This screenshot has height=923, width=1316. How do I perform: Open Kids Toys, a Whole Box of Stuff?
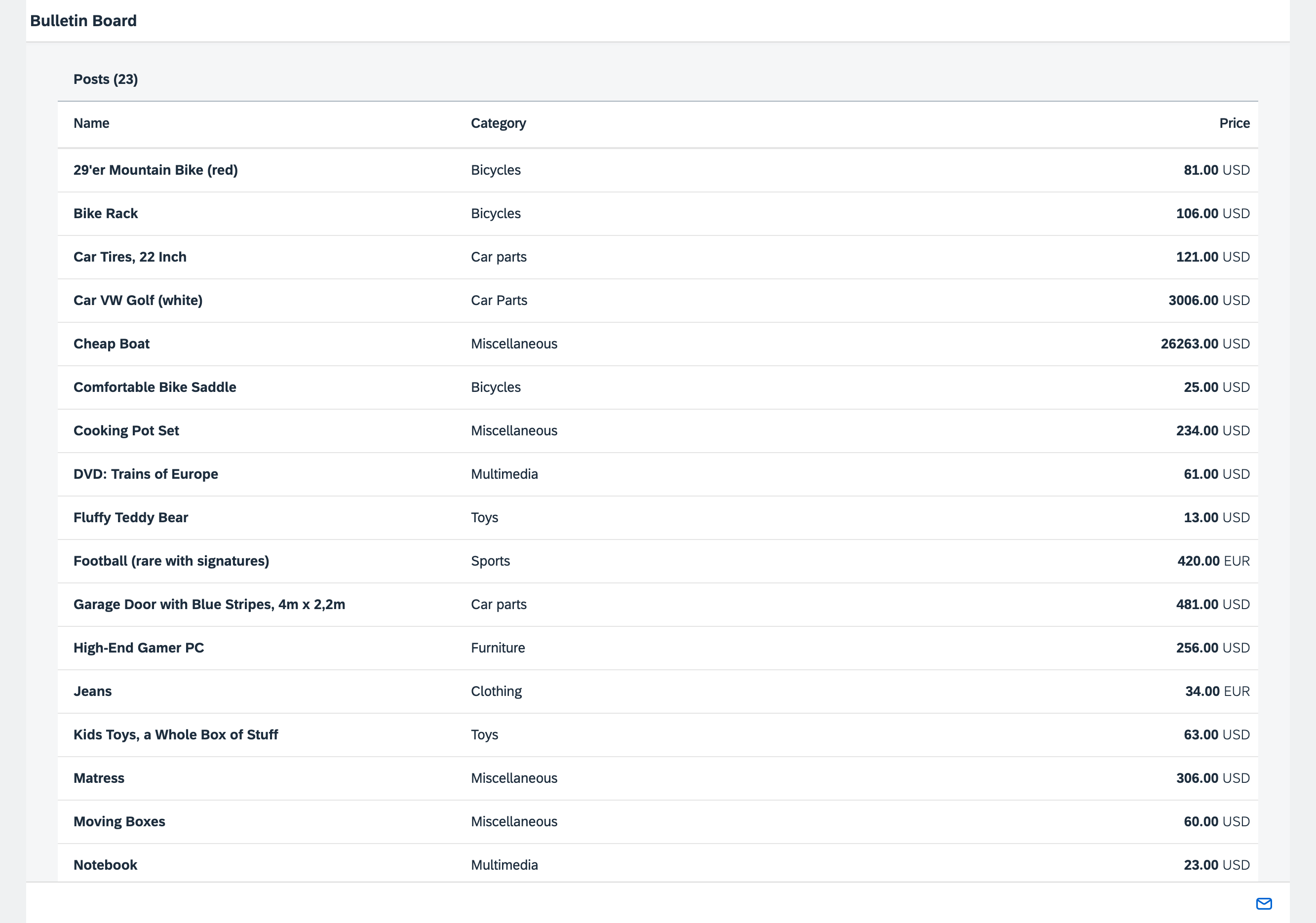tap(658, 735)
